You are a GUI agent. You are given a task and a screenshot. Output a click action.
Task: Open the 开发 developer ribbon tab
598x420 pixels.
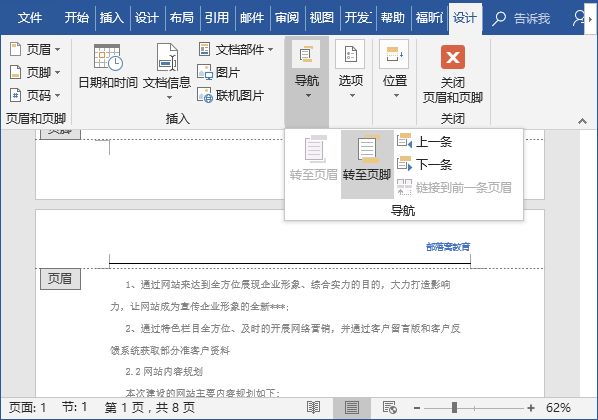[x=358, y=18]
